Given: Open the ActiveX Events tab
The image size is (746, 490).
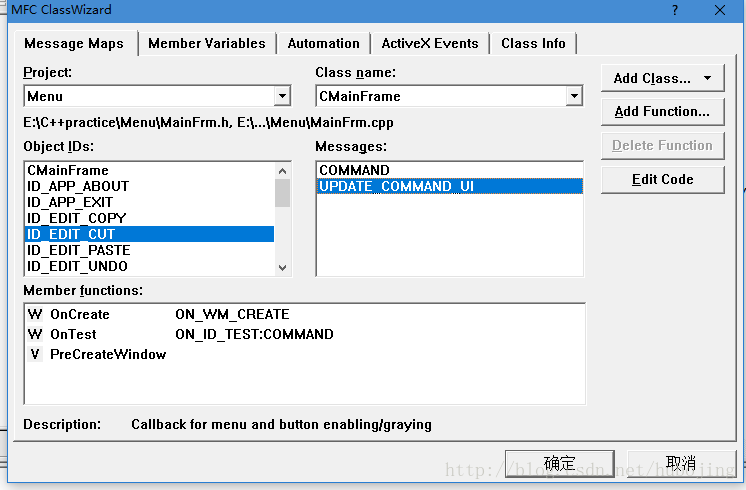Looking at the screenshot, I should tap(430, 44).
